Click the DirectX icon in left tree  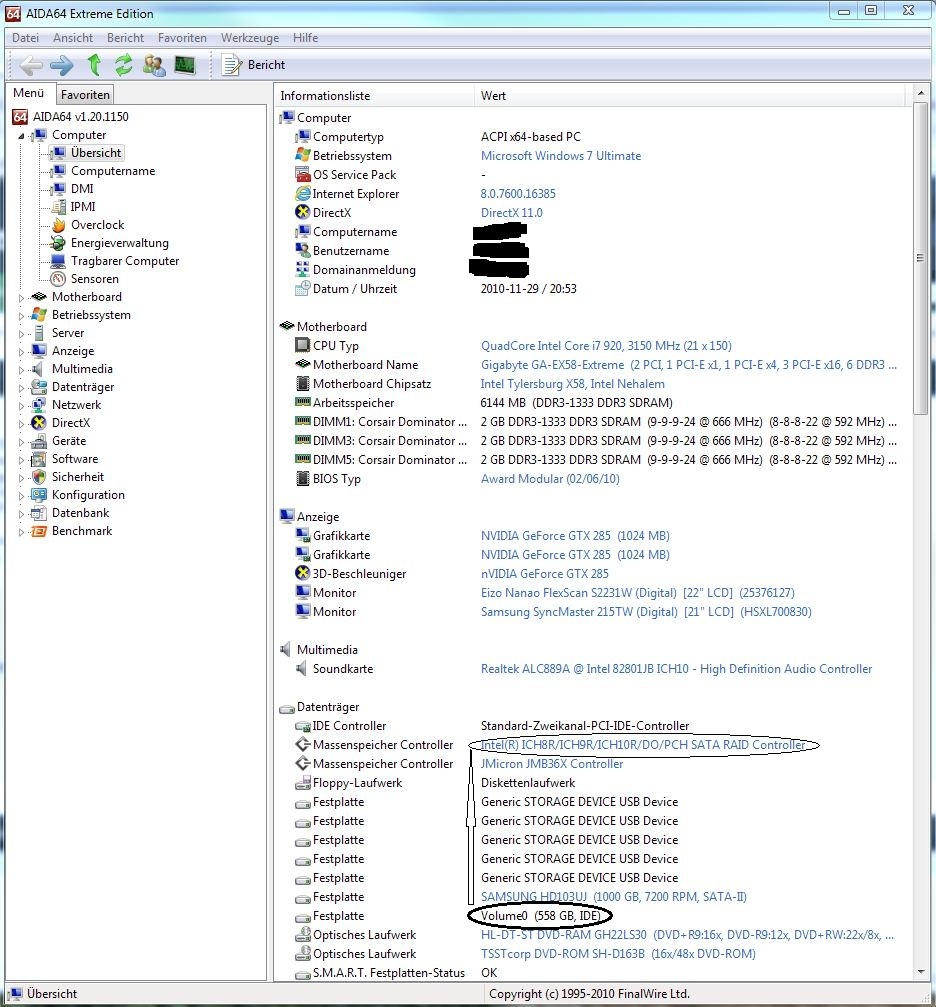(x=39, y=423)
